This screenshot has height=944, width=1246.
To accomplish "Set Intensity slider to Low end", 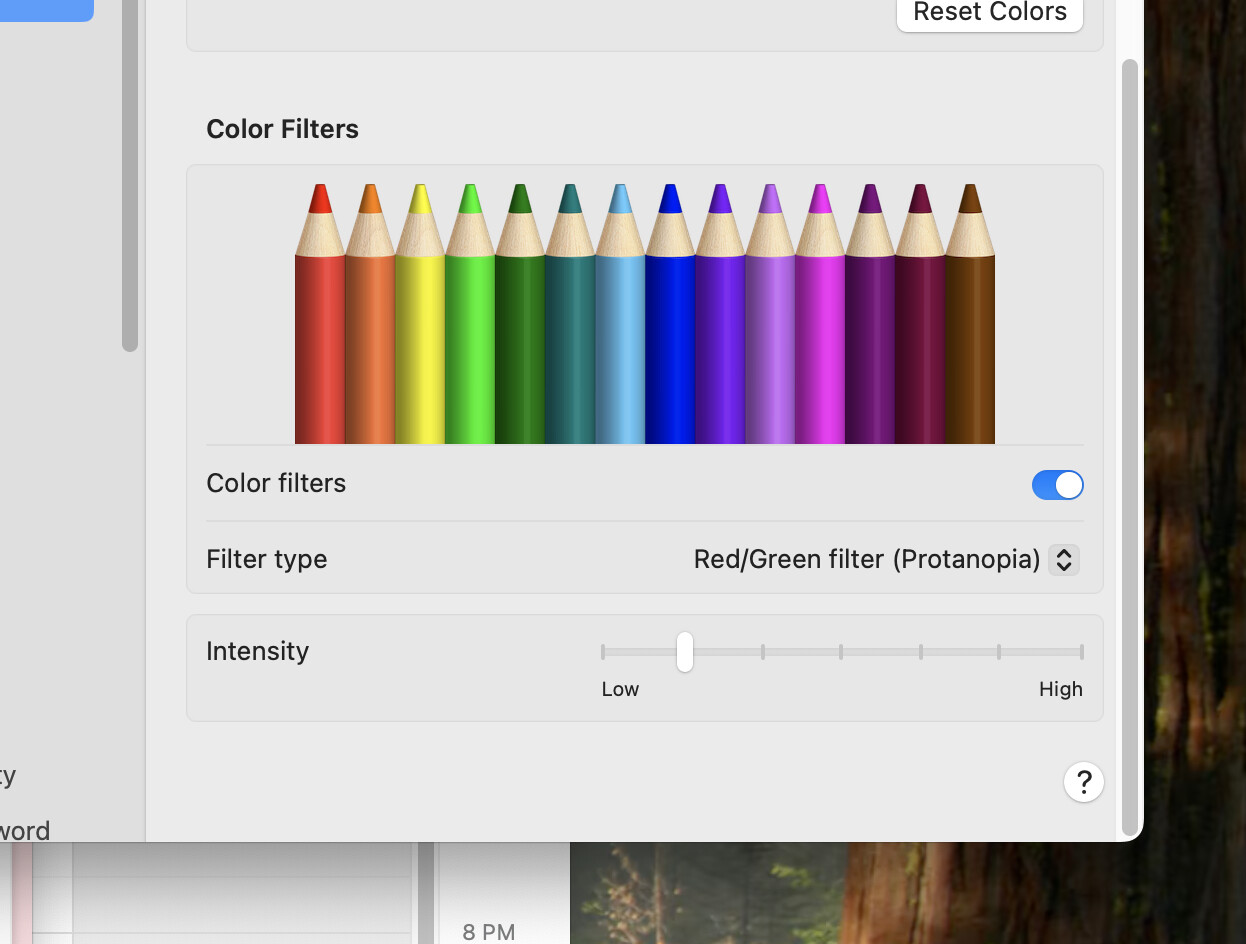I will pyautogui.click(x=603, y=652).
